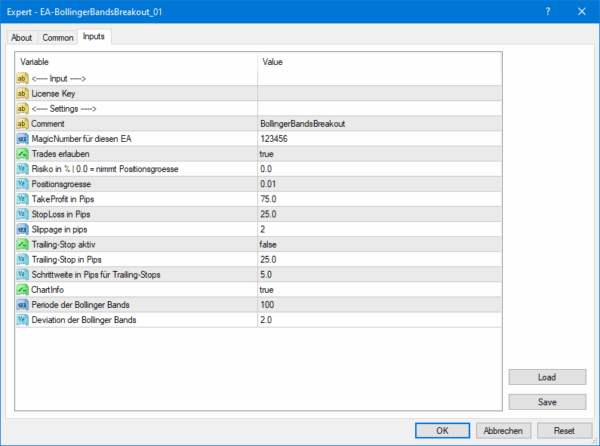Click the StopLoss in Pips value 25.0
Viewport: 600px width, 446px height.
point(268,214)
